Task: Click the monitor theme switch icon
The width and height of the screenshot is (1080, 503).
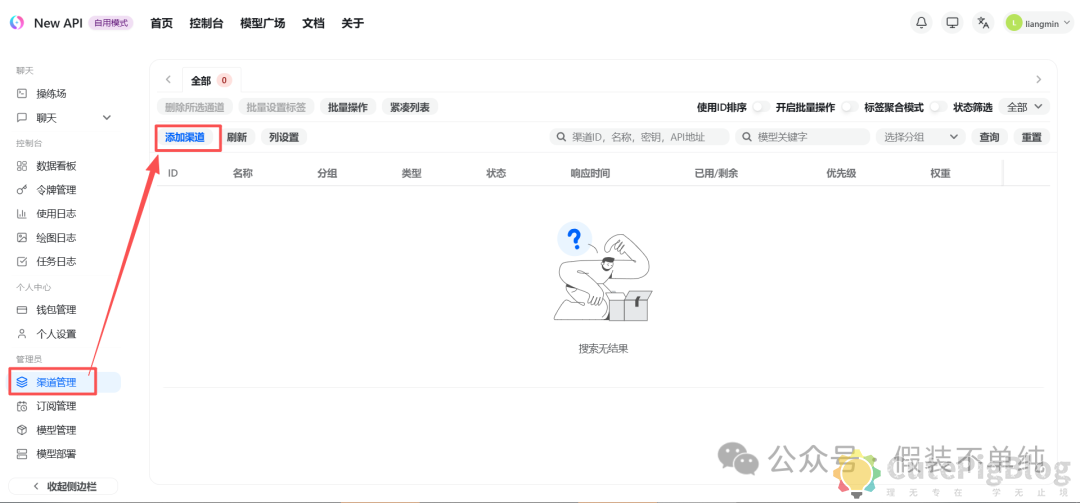Action: [953, 23]
